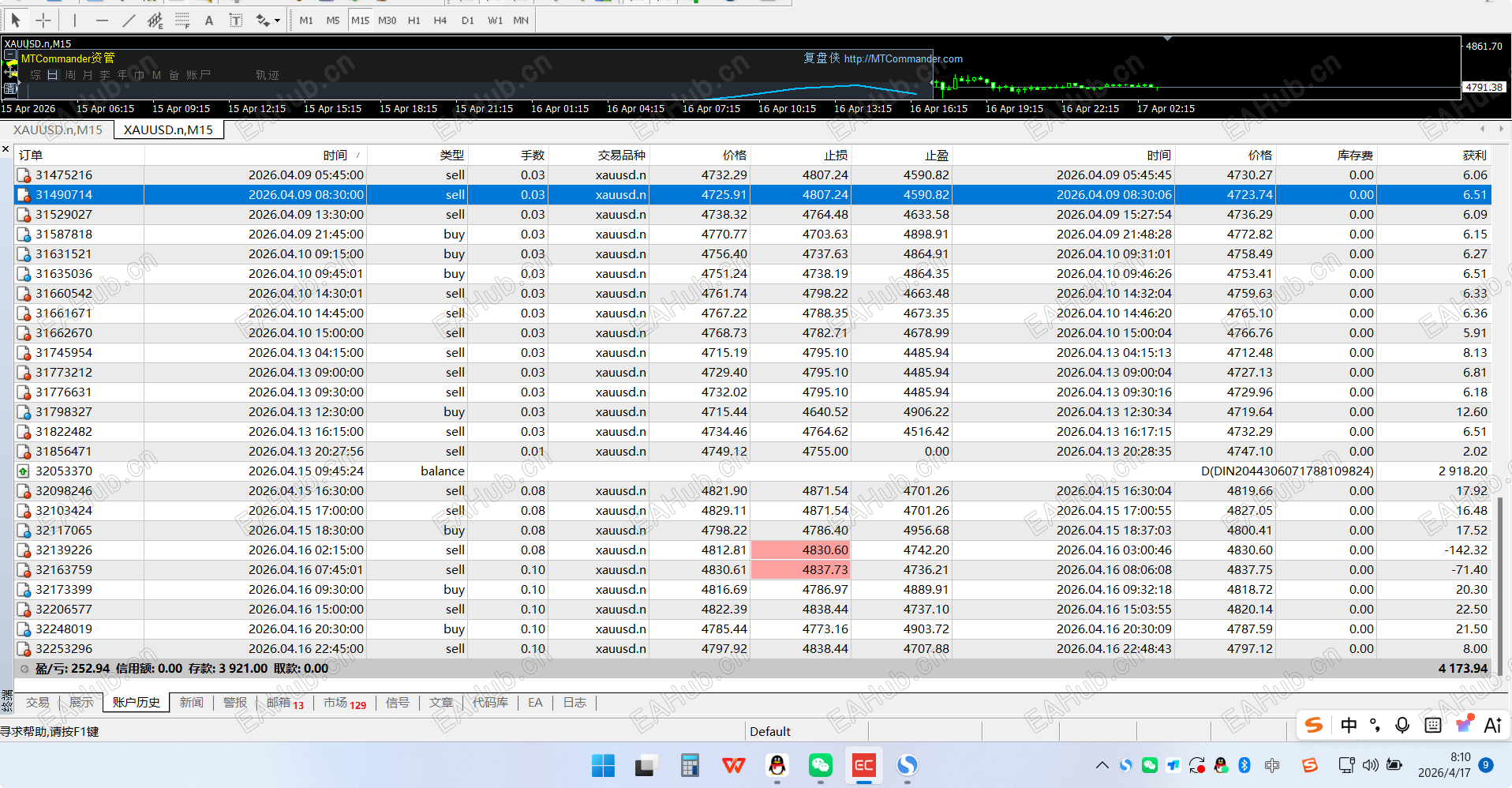
Task: Expand hidden system tray icons
Action: point(1102,765)
